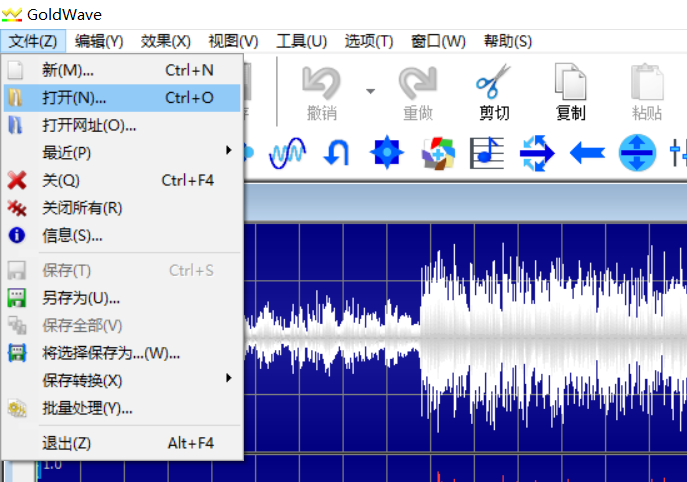Expand the 保存转换(X) submenu
Viewport: 687px width, 482px height.
coord(122,380)
